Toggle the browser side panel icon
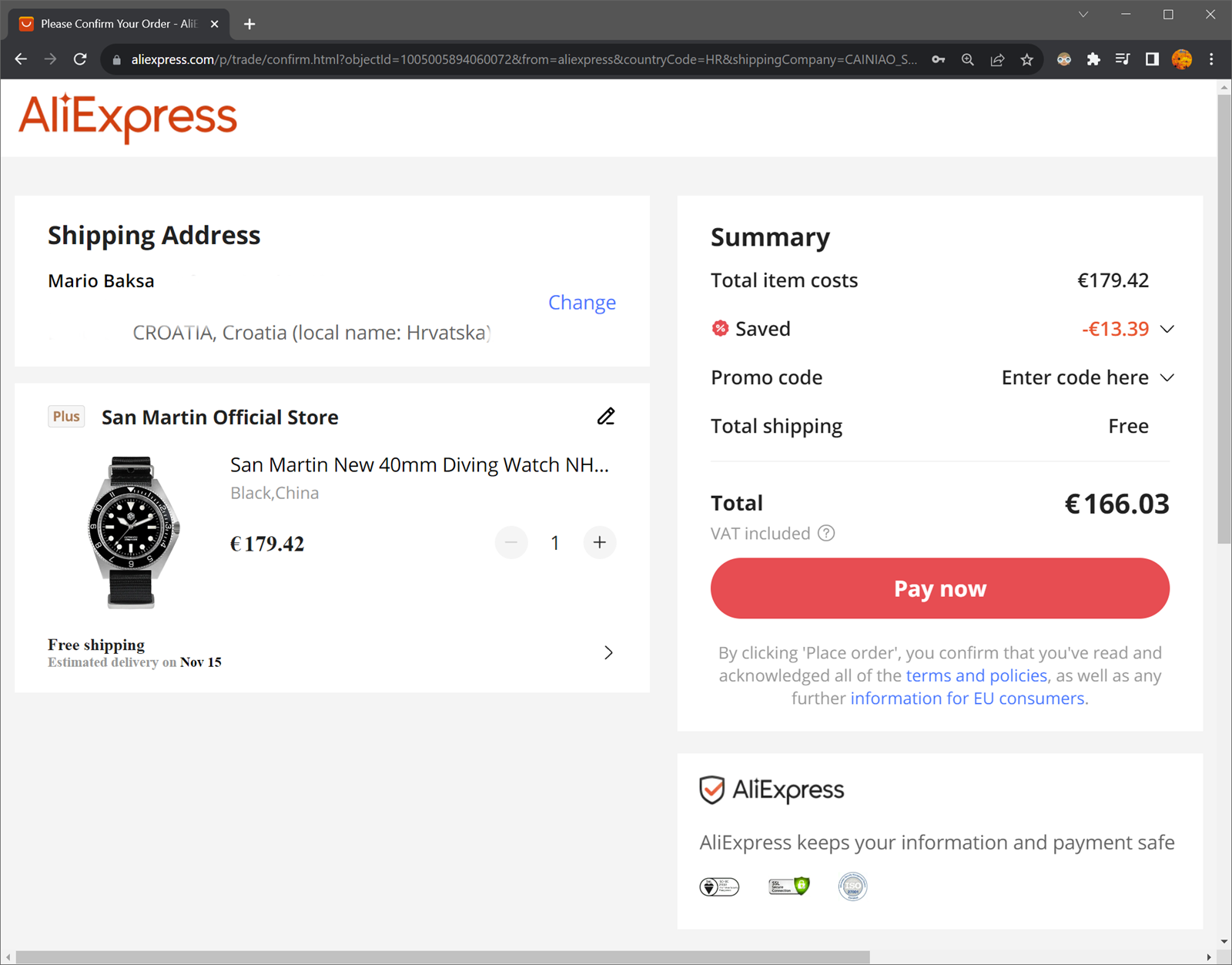Viewport: 1232px width, 965px height. tap(1152, 59)
